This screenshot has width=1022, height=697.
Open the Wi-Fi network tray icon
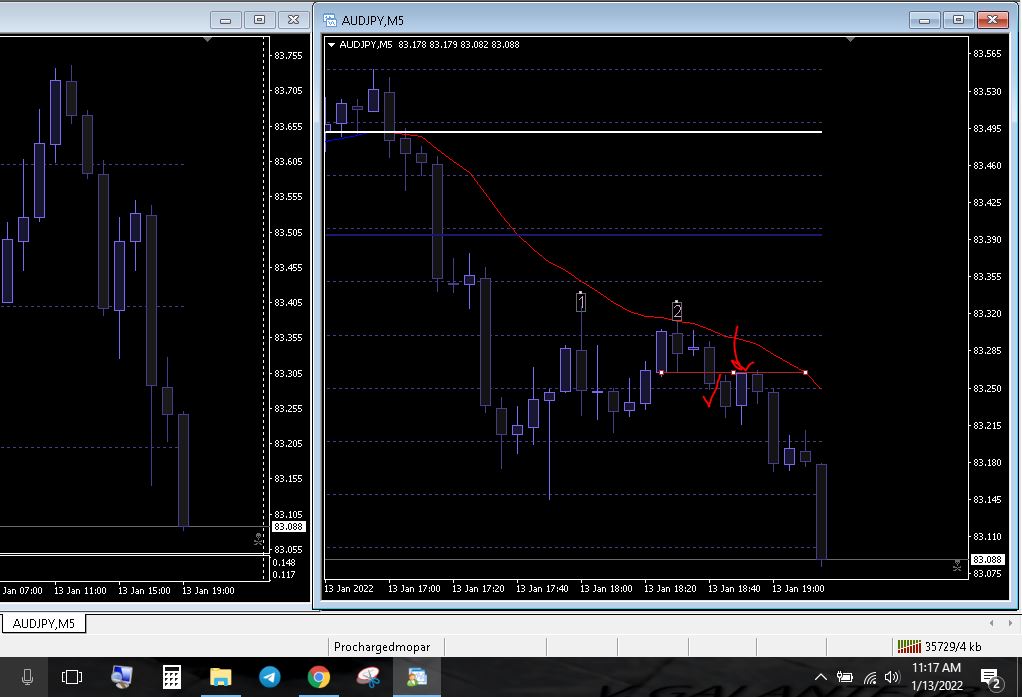coord(869,677)
